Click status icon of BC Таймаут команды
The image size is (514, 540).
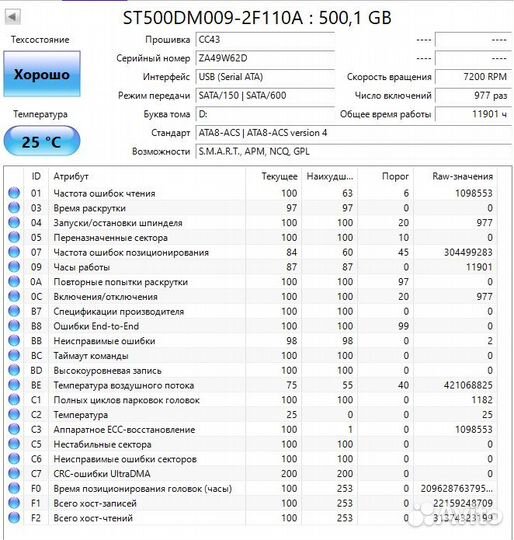14,355
